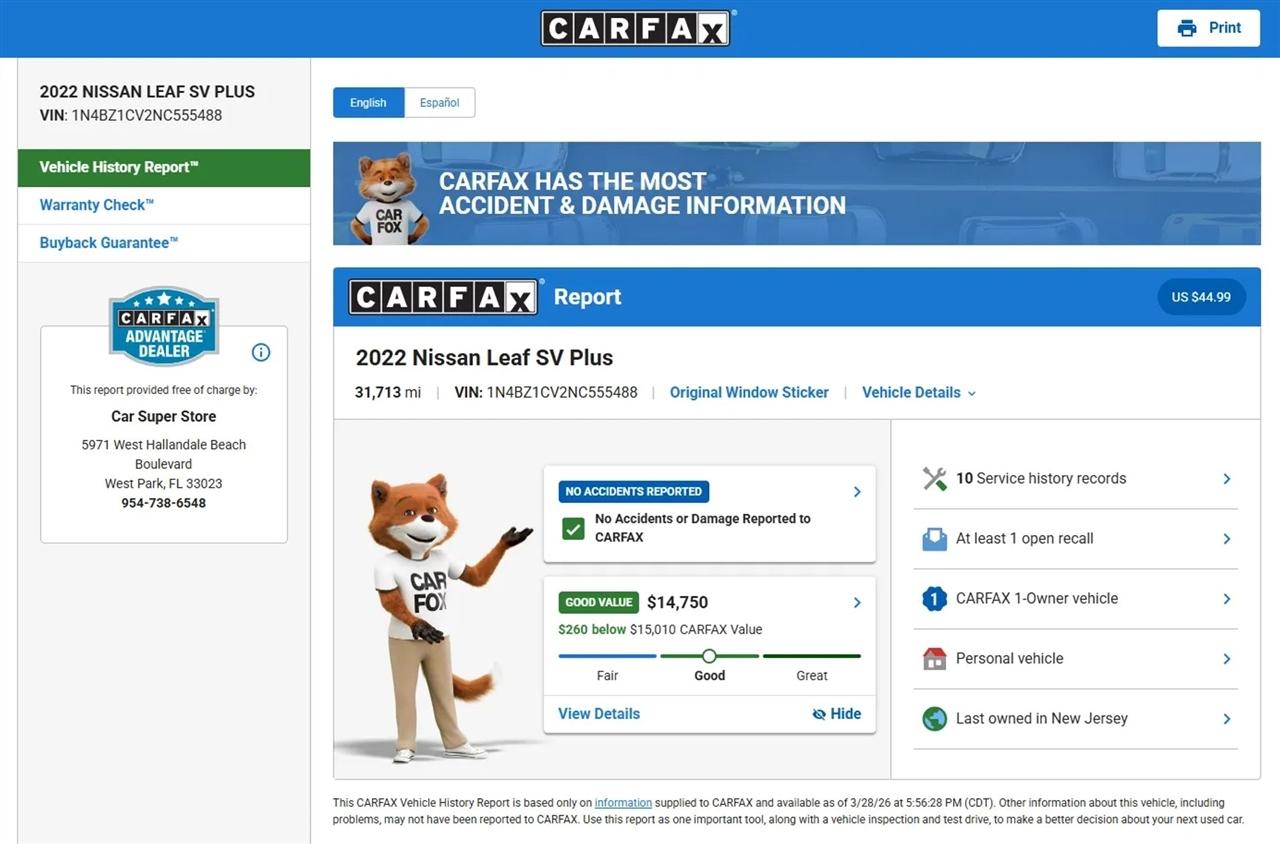The width and height of the screenshot is (1280, 844).
Task: Click the Personal vehicle house icon
Action: click(934, 659)
